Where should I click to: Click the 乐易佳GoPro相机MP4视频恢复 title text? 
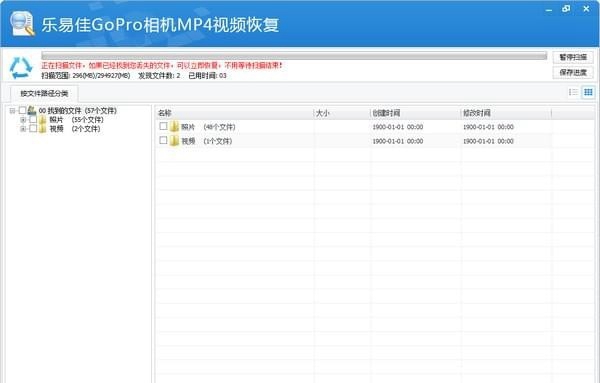click(x=160, y=25)
